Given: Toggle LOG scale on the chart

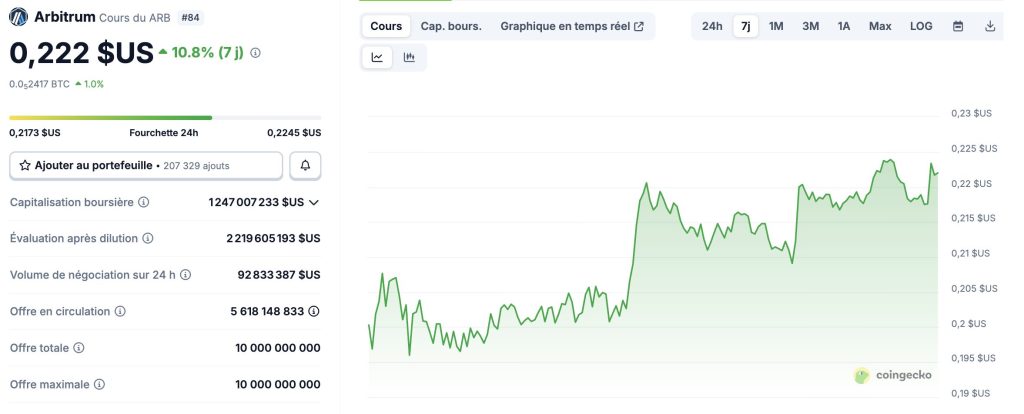Looking at the screenshot, I should point(921,26).
